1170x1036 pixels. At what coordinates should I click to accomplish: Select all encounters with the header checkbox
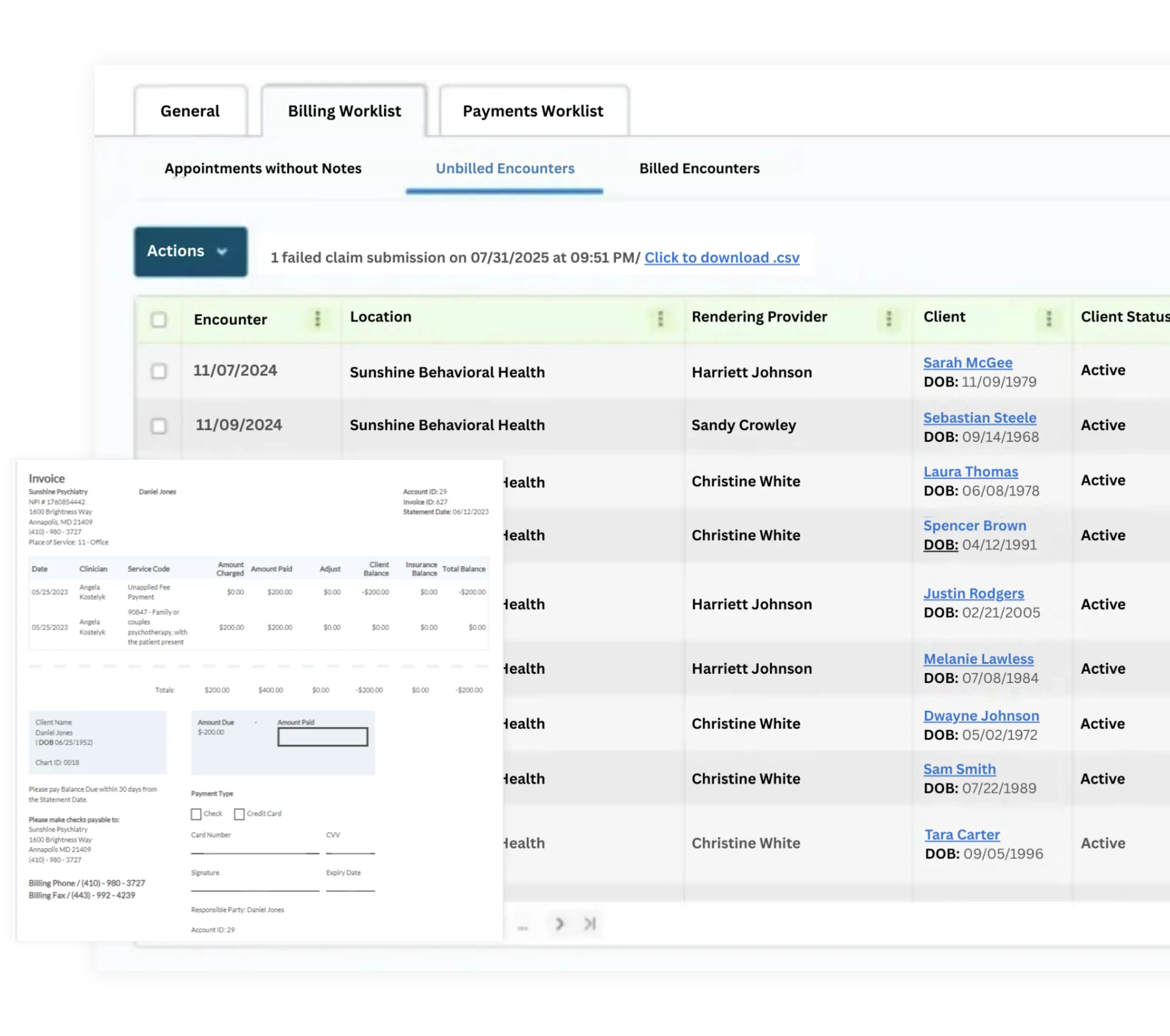point(158,320)
